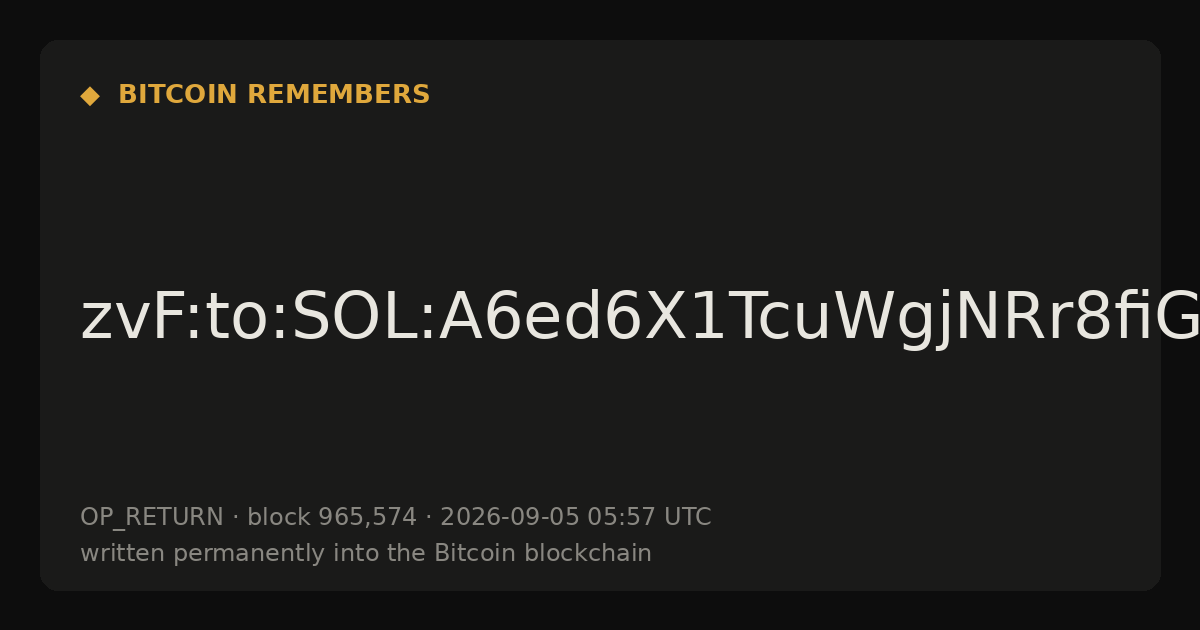The image size is (1200, 630).
Task: Click the word block in the footer
Action: point(279,518)
